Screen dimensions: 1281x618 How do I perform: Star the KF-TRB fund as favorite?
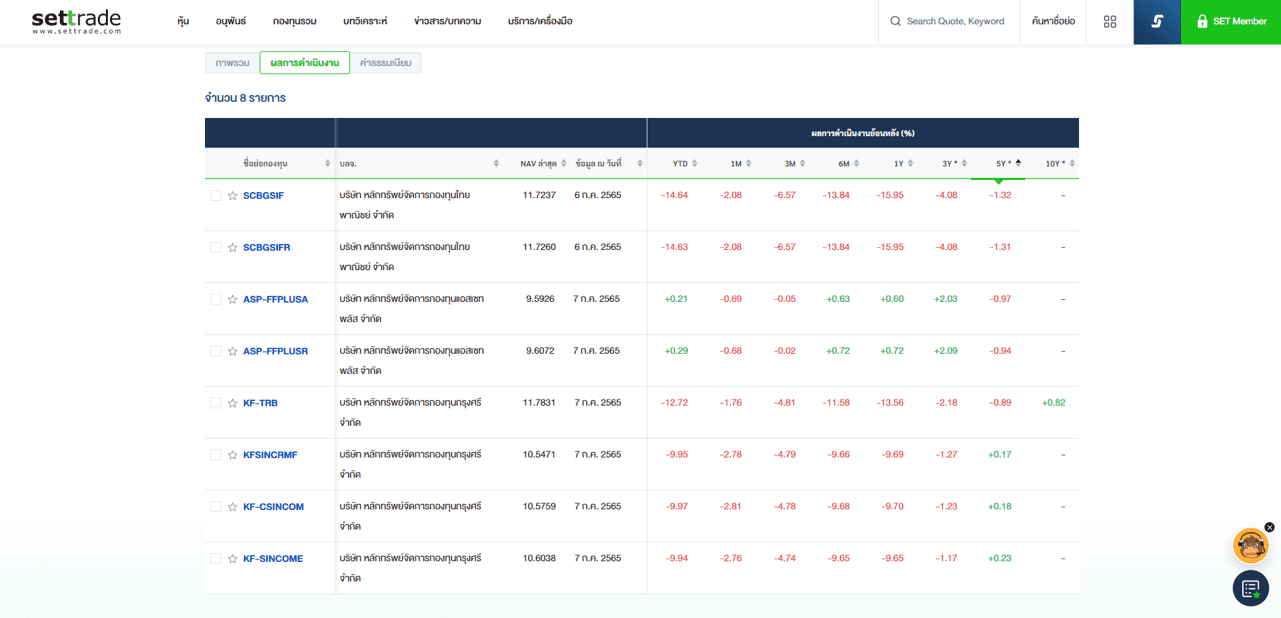click(232, 403)
